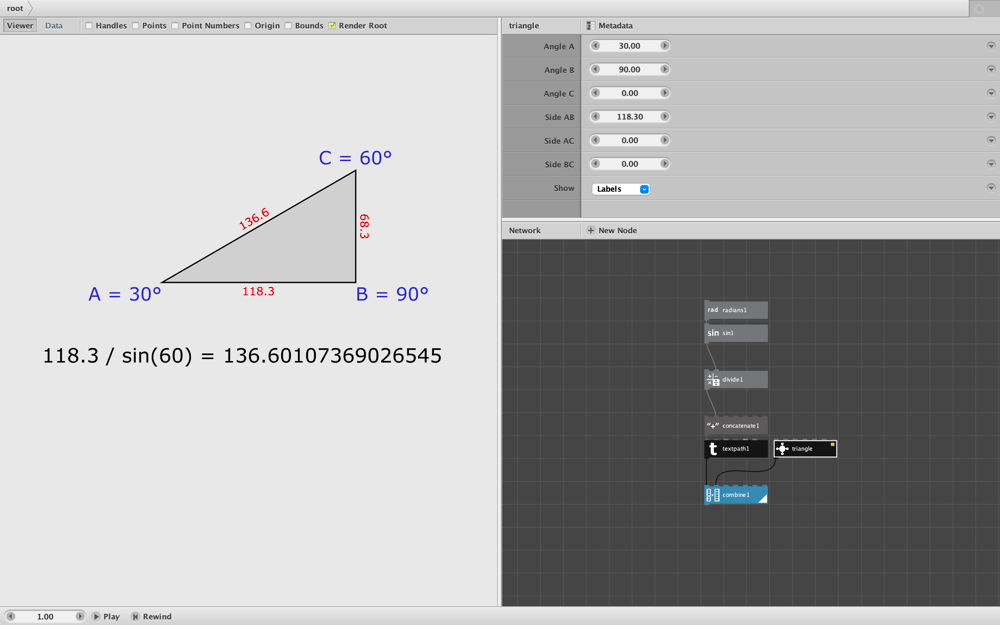Switch to the Viewer tab

(x=20, y=26)
